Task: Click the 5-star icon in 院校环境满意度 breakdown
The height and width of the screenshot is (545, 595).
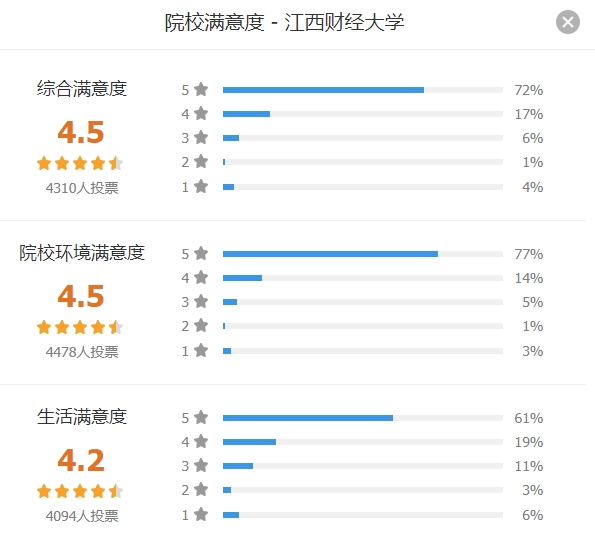Action: [x=201, y=254]
